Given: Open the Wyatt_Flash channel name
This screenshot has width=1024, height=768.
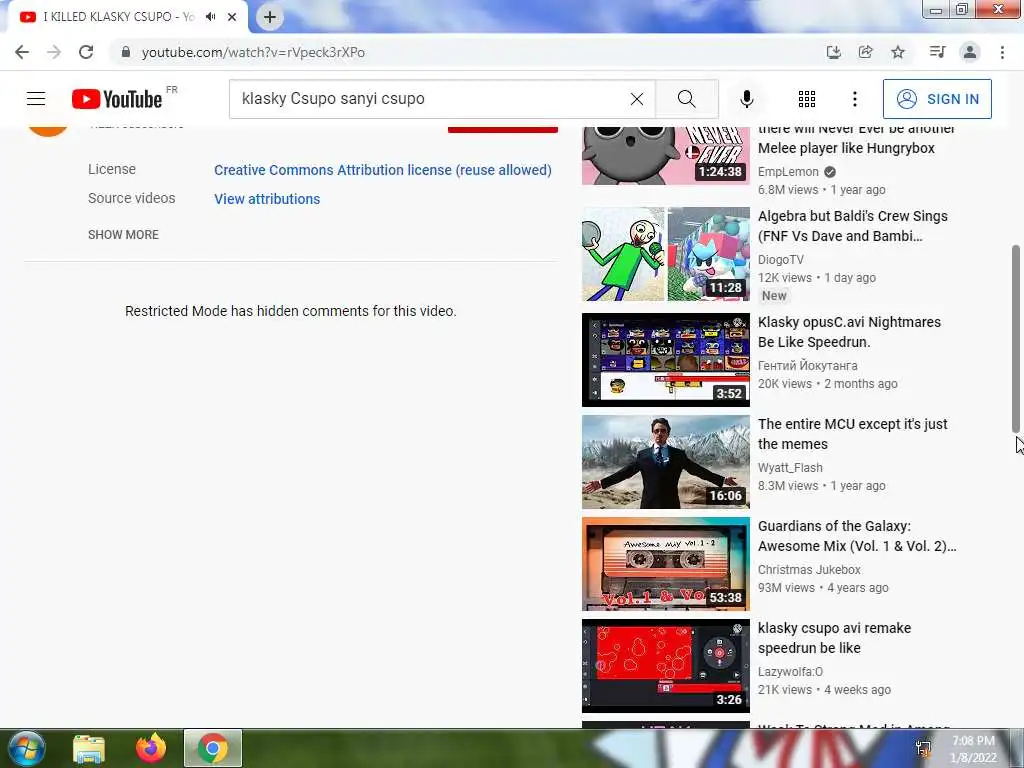Looking at the screenshot, I should [x=790, y=468].
